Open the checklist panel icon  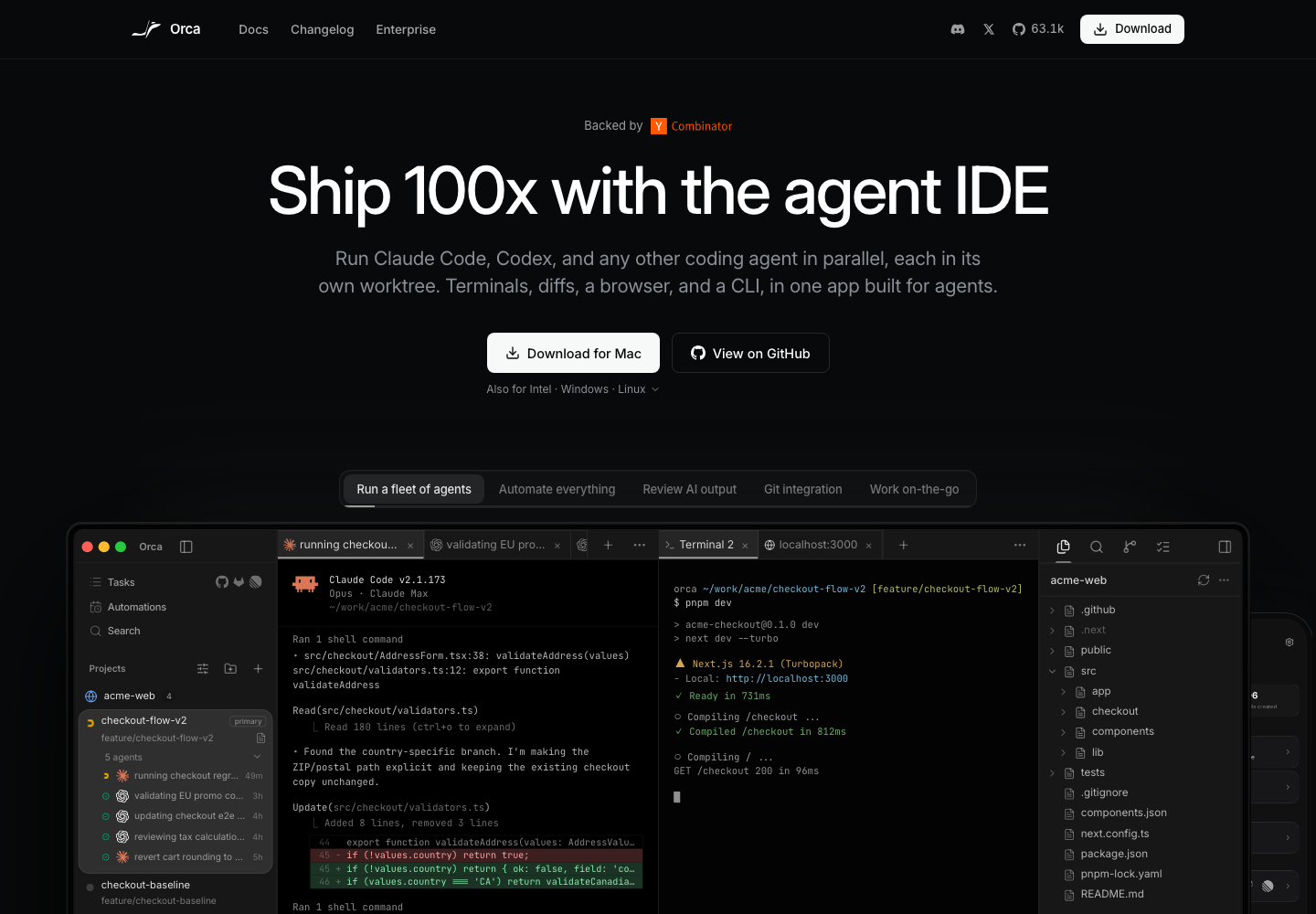[1162, 547]
